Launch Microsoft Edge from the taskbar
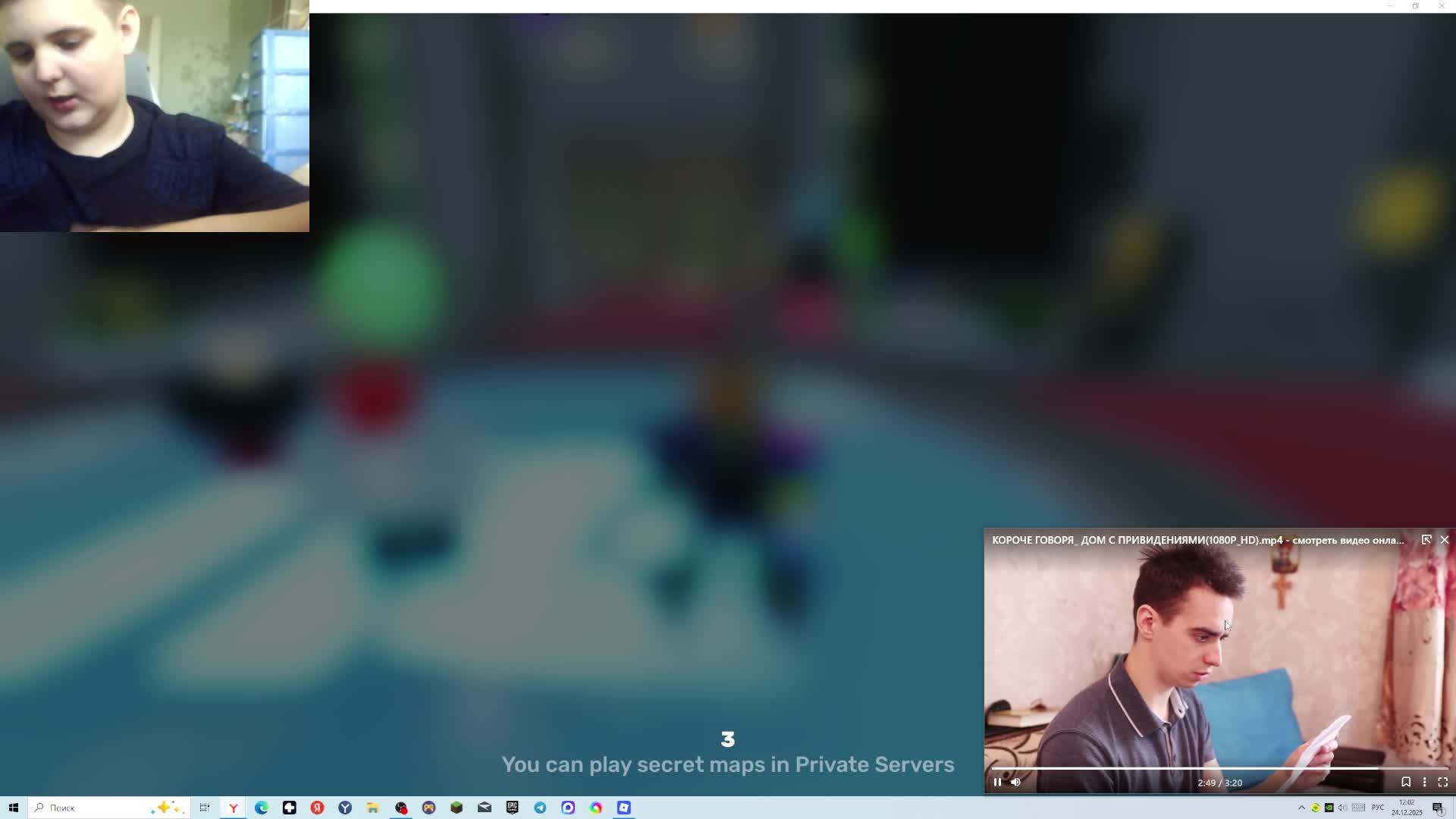Image resolution: width=1456 pixels, height=819 pixels. [x=262, y=808]
